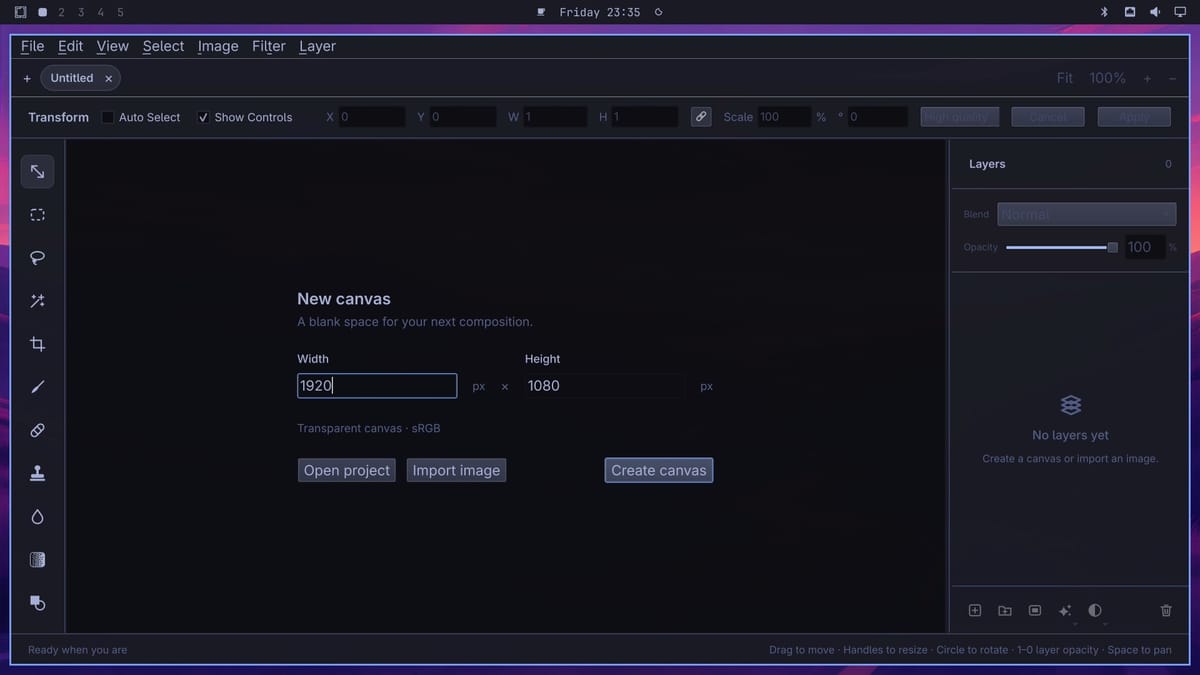Click the Fit zoom button
Image resolution: width=1200 pixels, height=675 pixels.
point(1065,78)
